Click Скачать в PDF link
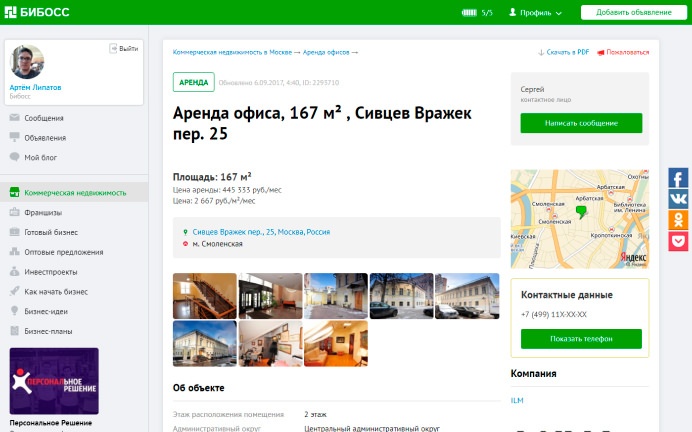This screenshot has height=432, width=692. [564, 52]
